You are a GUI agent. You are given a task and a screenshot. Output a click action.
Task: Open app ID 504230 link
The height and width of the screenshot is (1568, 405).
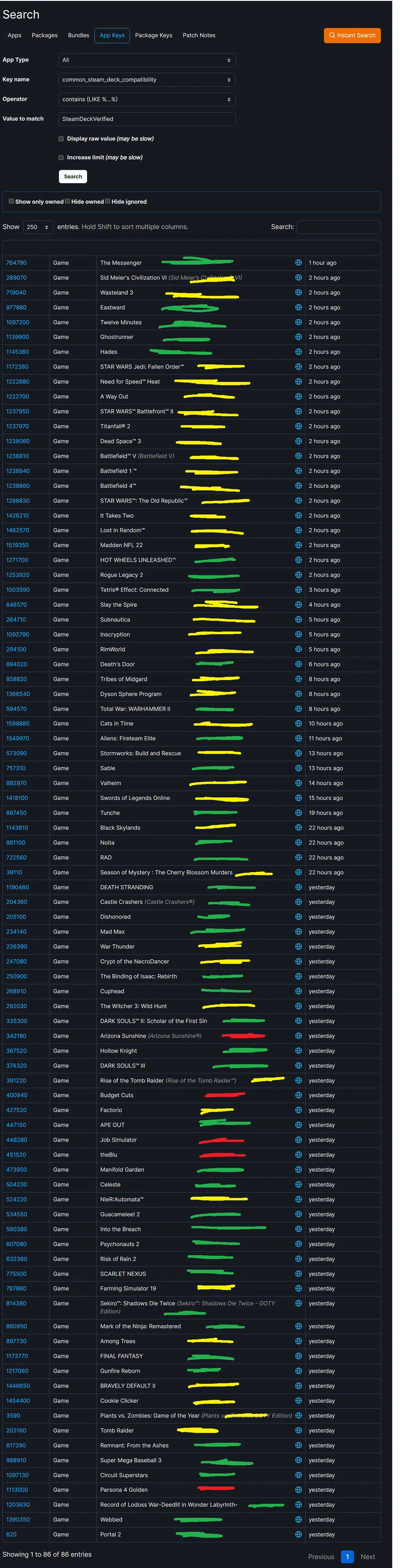coord(17,1185)
